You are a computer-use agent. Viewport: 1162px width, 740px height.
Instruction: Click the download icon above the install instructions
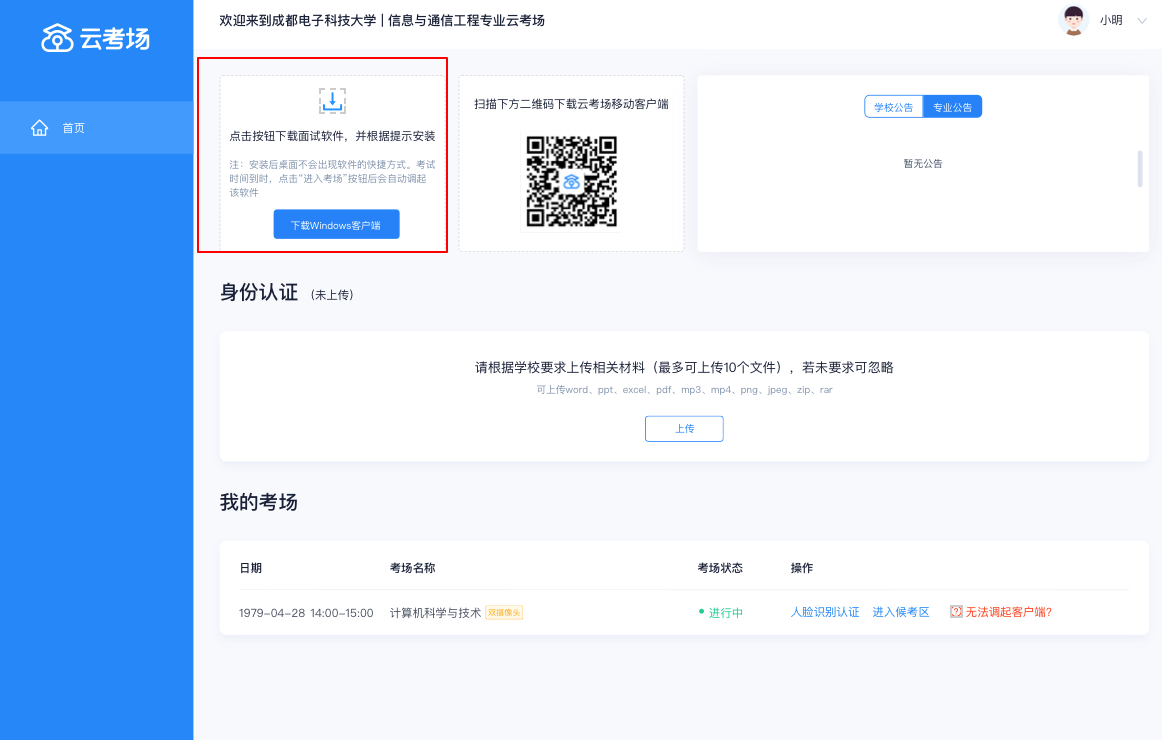pos(332,100)
